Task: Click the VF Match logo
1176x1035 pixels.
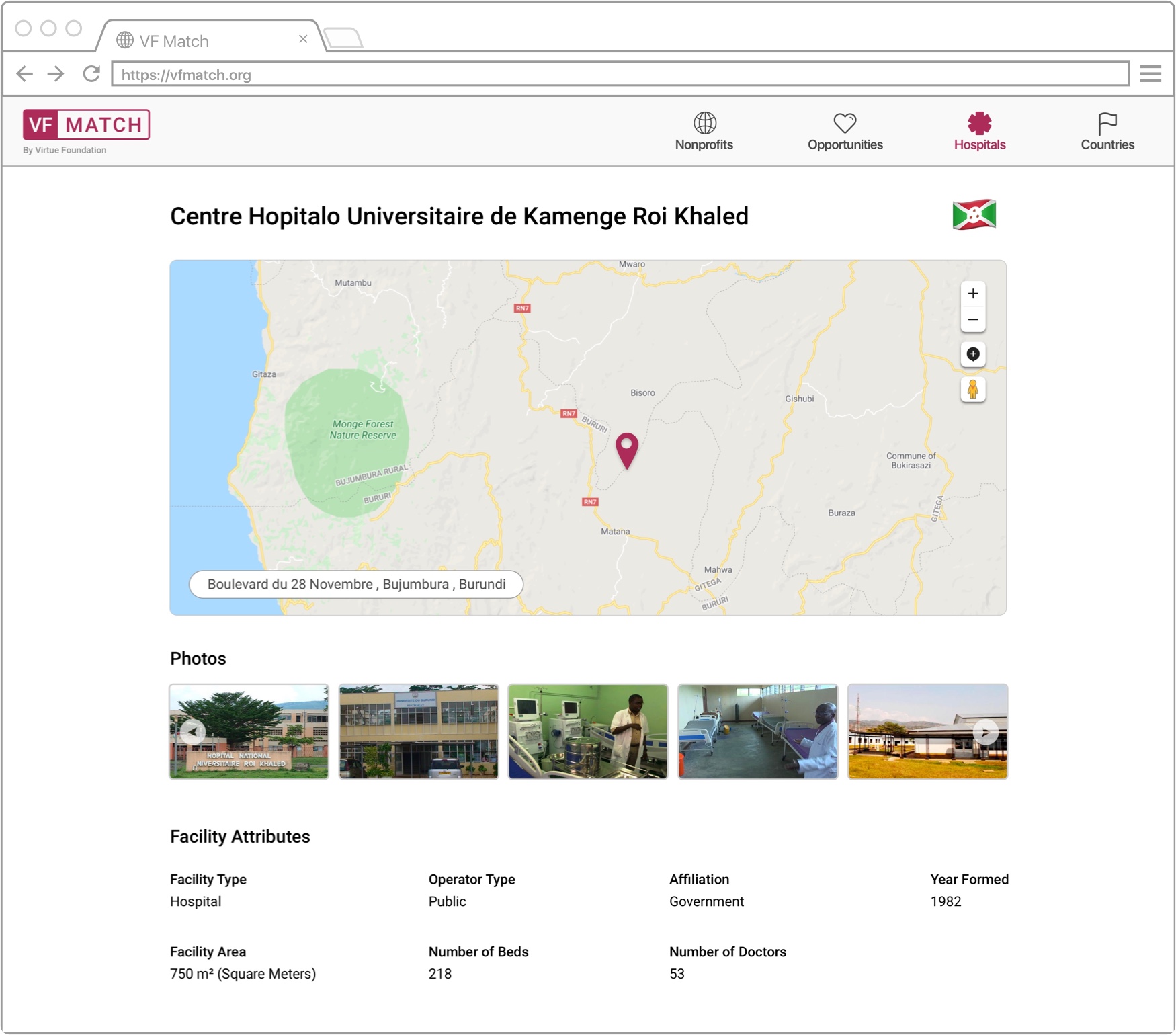Action: click(x=86, y=125)
